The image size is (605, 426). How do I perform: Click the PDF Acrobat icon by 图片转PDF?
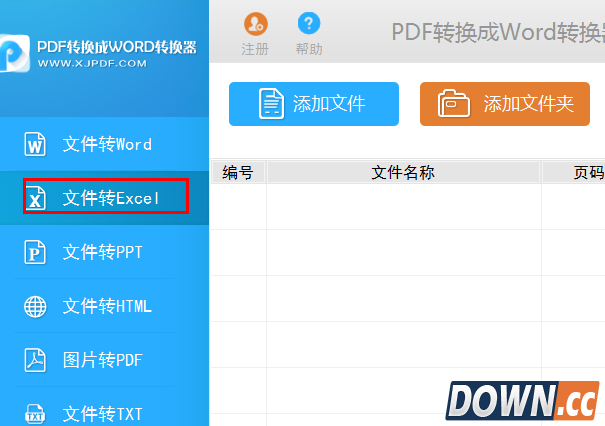pos(35,360)
